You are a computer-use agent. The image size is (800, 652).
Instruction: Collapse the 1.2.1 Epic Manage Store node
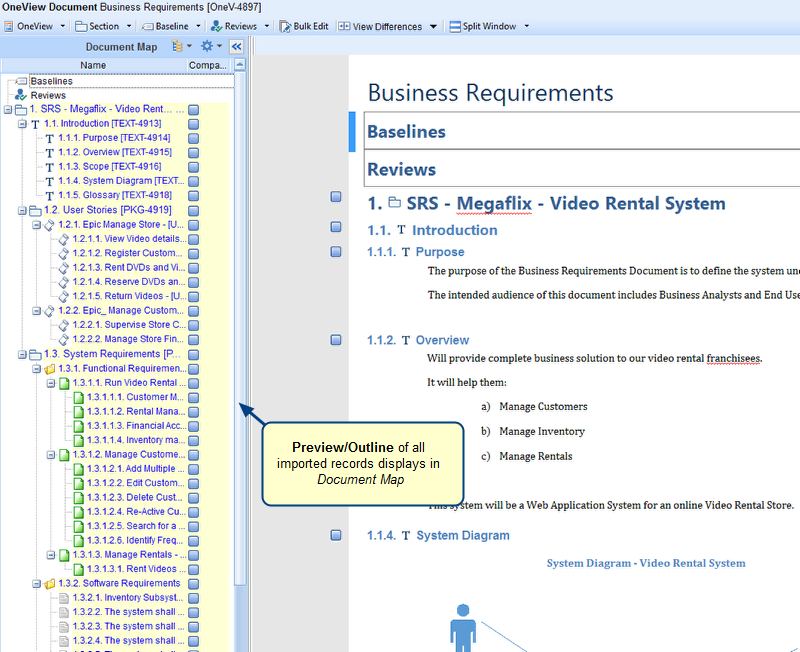(x=36, y=225)
